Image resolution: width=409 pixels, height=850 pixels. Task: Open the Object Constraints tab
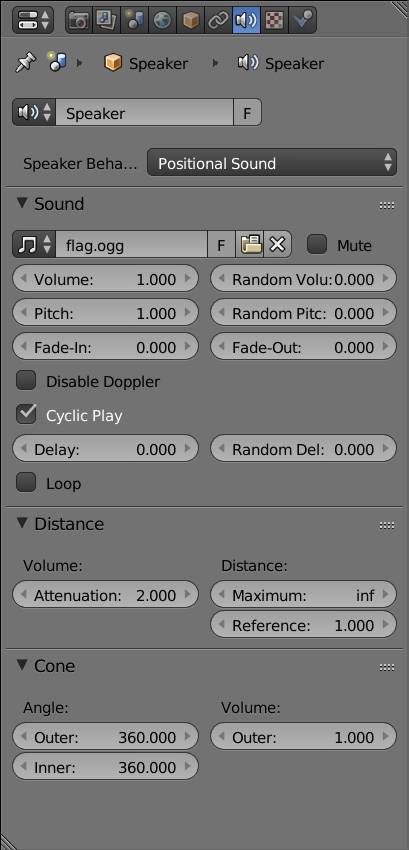(218, 21)
